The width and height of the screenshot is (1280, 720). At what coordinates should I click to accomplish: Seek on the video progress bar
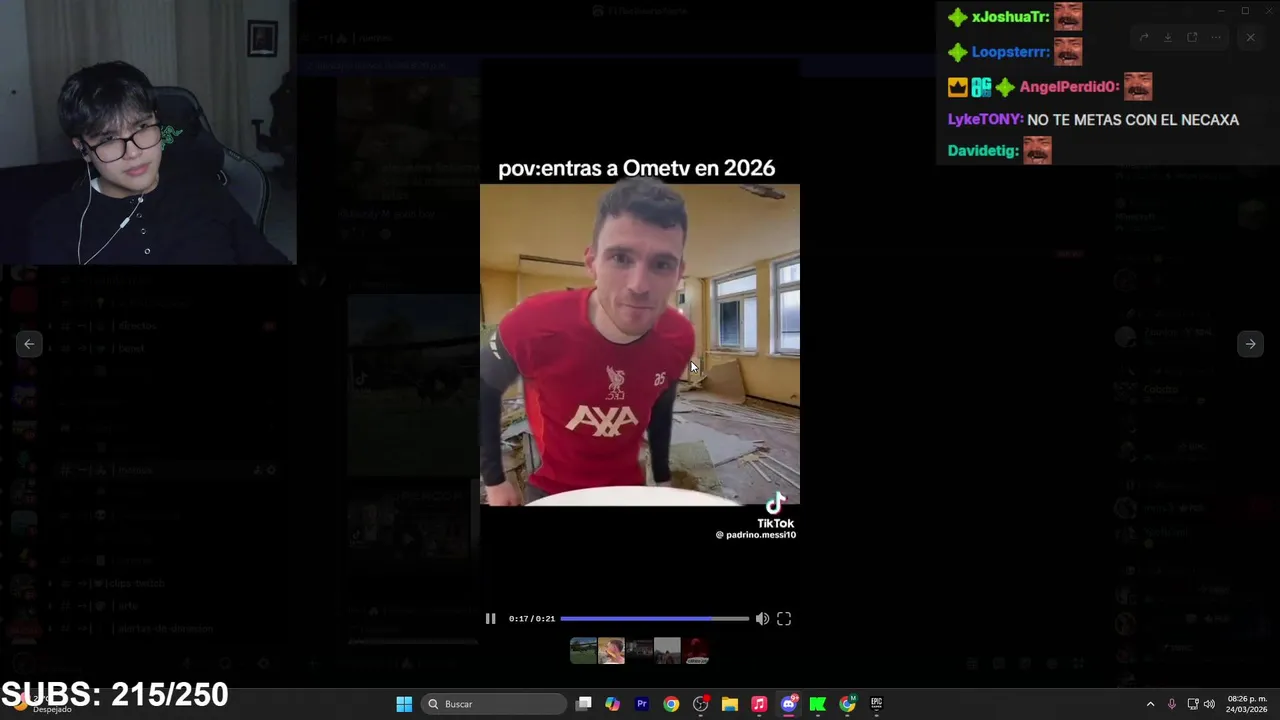pyautogui.click(x=654, y=619)
